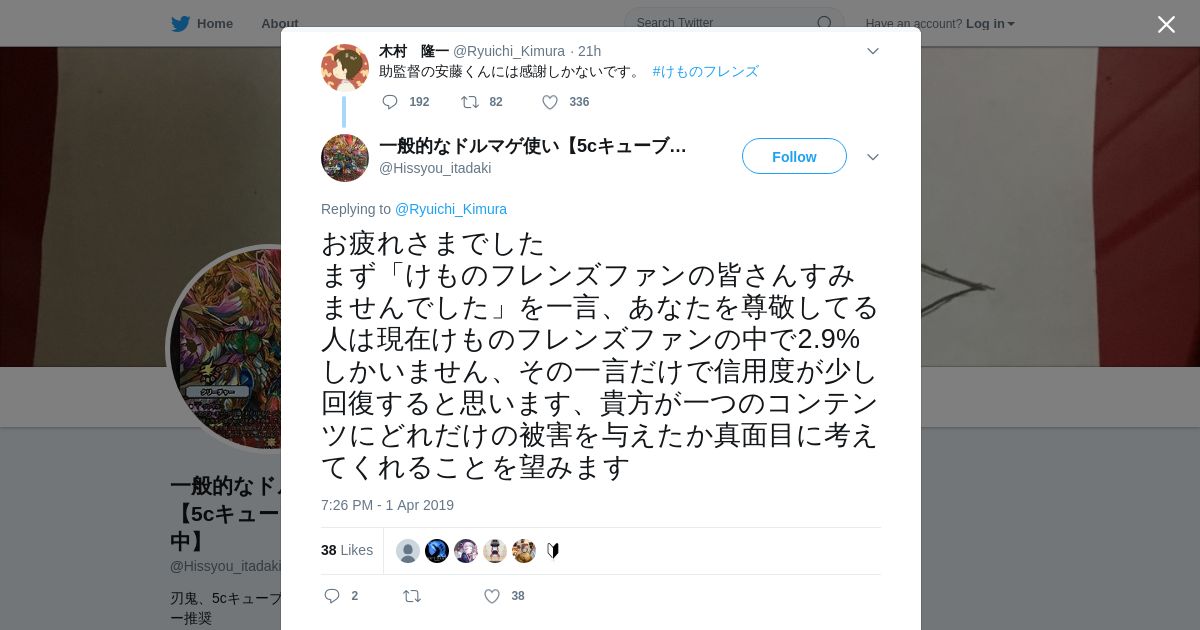Open @Ryuichi_Kimura in the Replying to line
This screenshot has height=630, width=1200.
click(451, 209)
